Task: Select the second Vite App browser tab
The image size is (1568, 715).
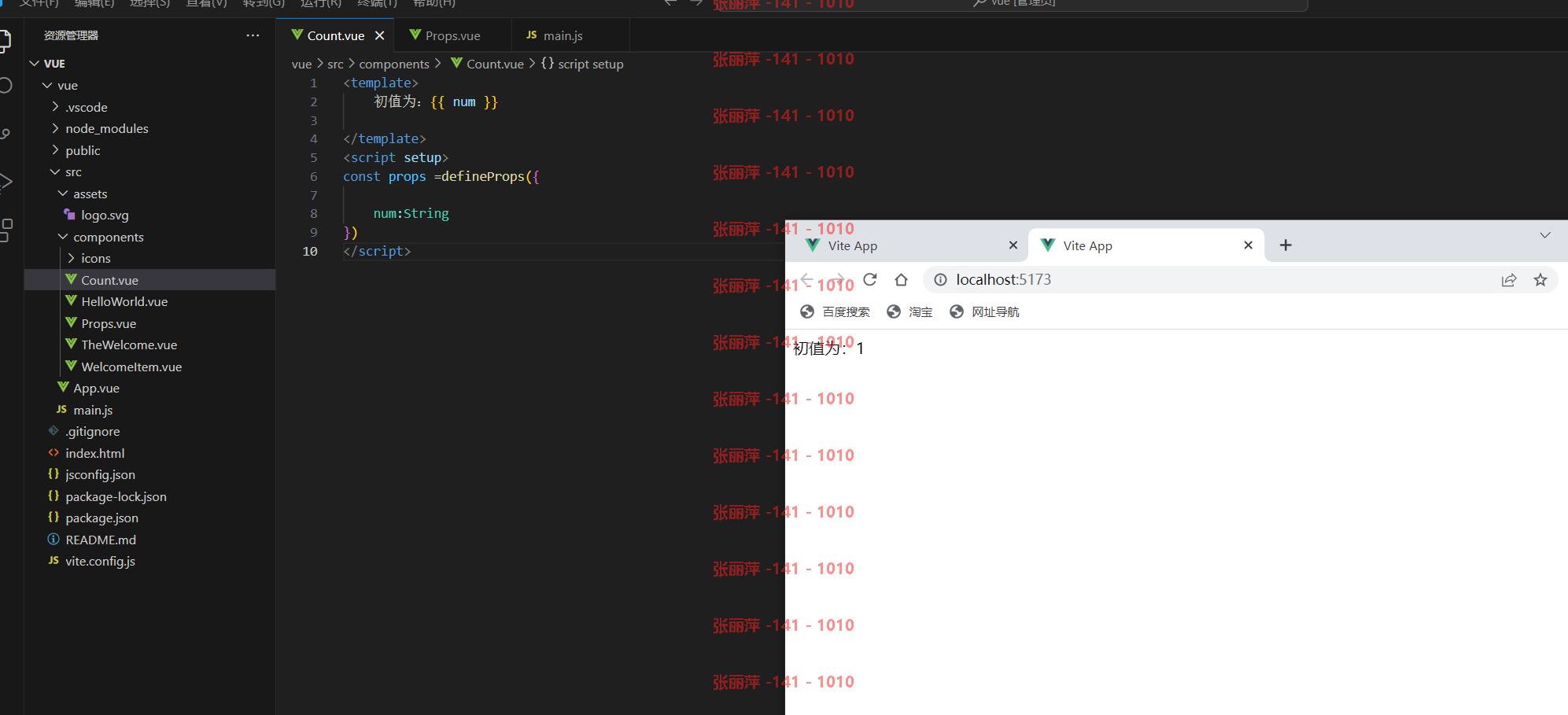Action: tap(1145, 245)
